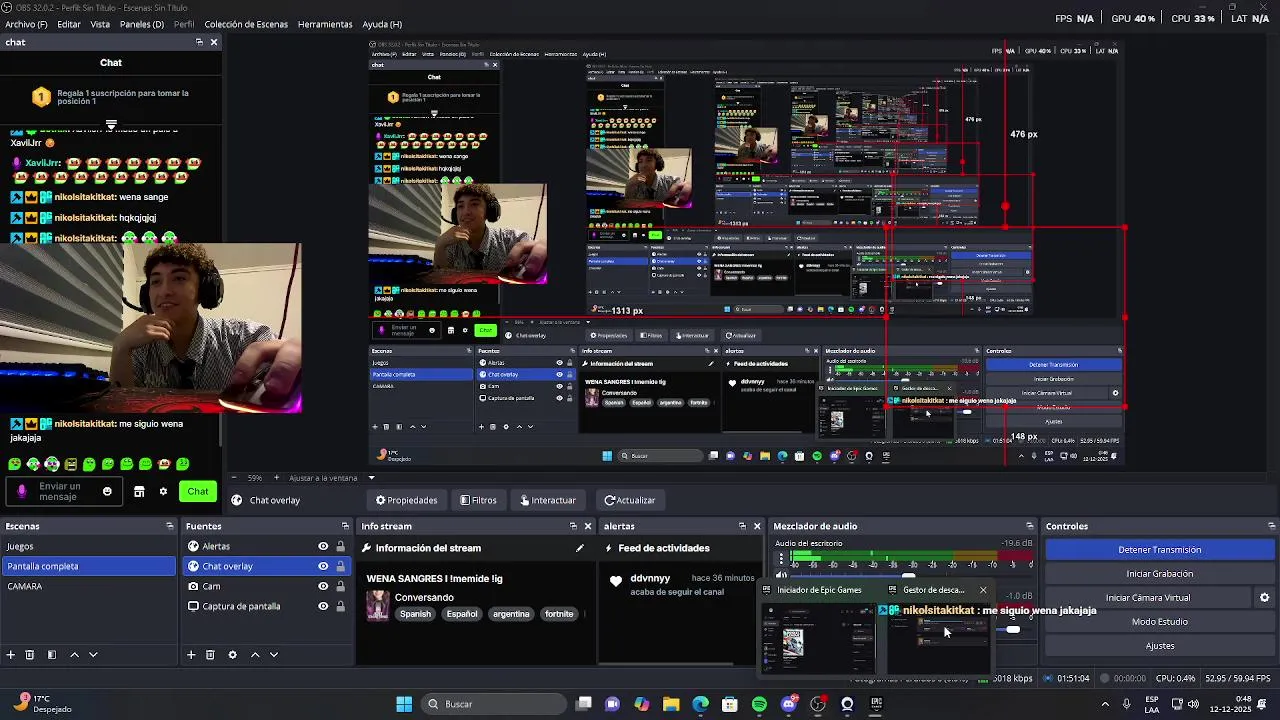Show hidden system tray icons

[1104, 704]
